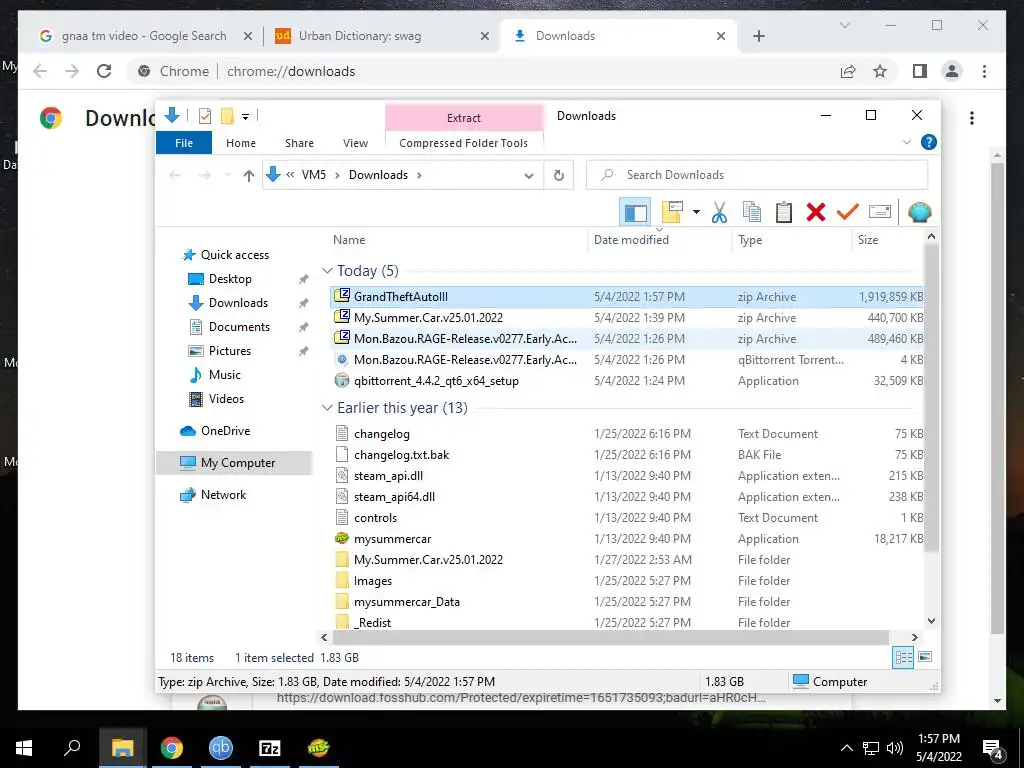Screen dimensions: 1024x768
Task: Click the Cut scissors toolbar icon
Action: 719,212
